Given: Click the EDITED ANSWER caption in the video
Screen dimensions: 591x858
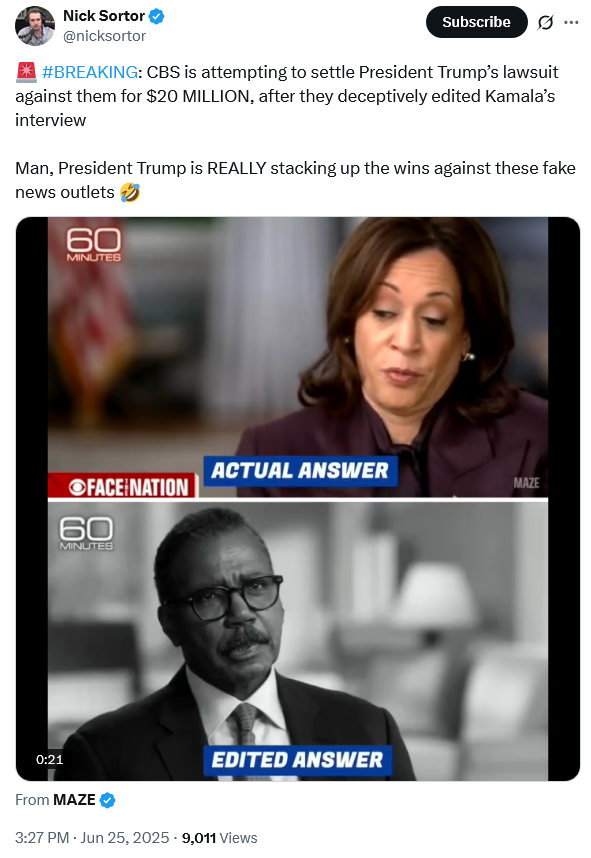Looking at the screenshot, I should click(x=297, y=760).
